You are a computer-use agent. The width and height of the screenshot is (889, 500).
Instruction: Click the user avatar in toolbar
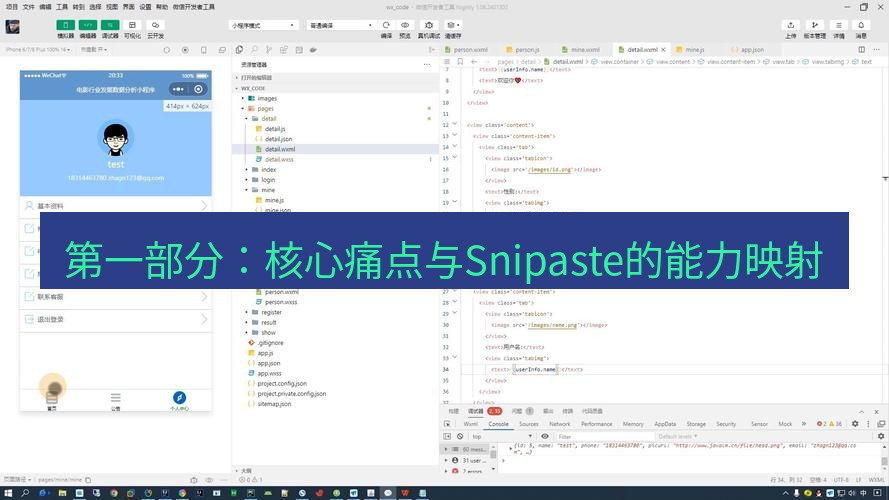coord(12,27)
